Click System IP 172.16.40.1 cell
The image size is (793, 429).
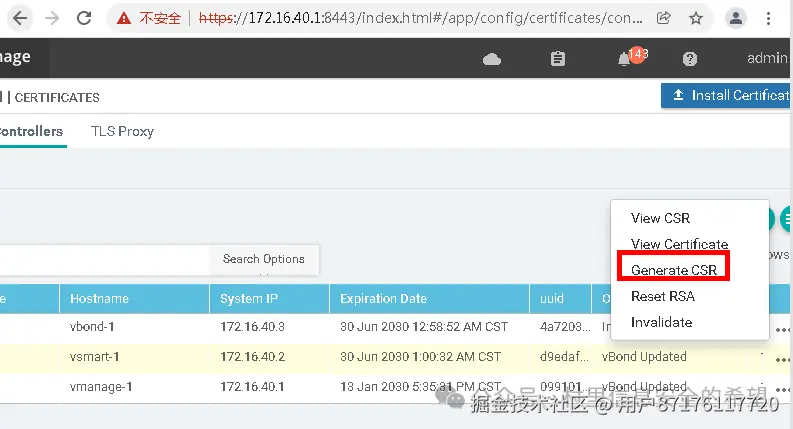click(x=252, y=387)
